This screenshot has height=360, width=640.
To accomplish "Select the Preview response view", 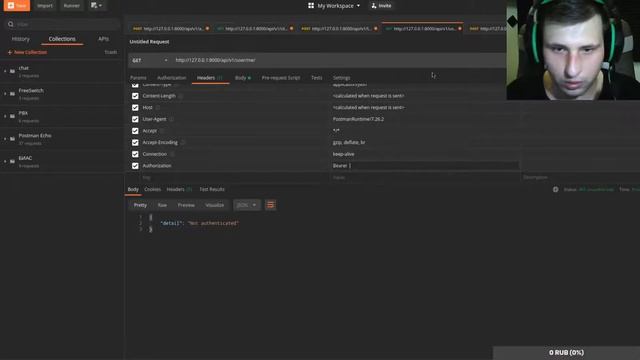I will [x=186, y=205].
